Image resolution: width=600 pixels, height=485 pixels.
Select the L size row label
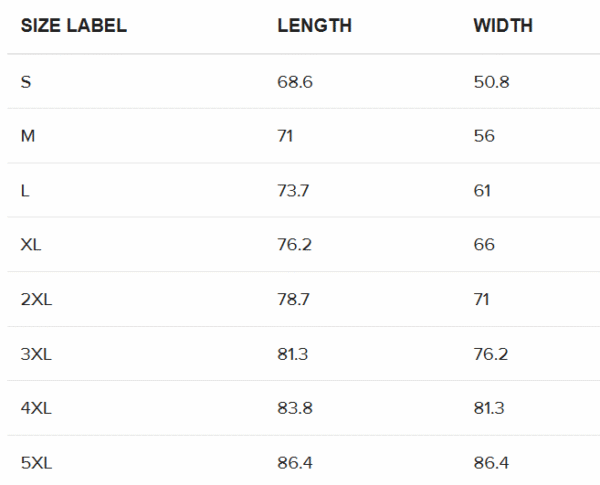(x=25, y=191)
